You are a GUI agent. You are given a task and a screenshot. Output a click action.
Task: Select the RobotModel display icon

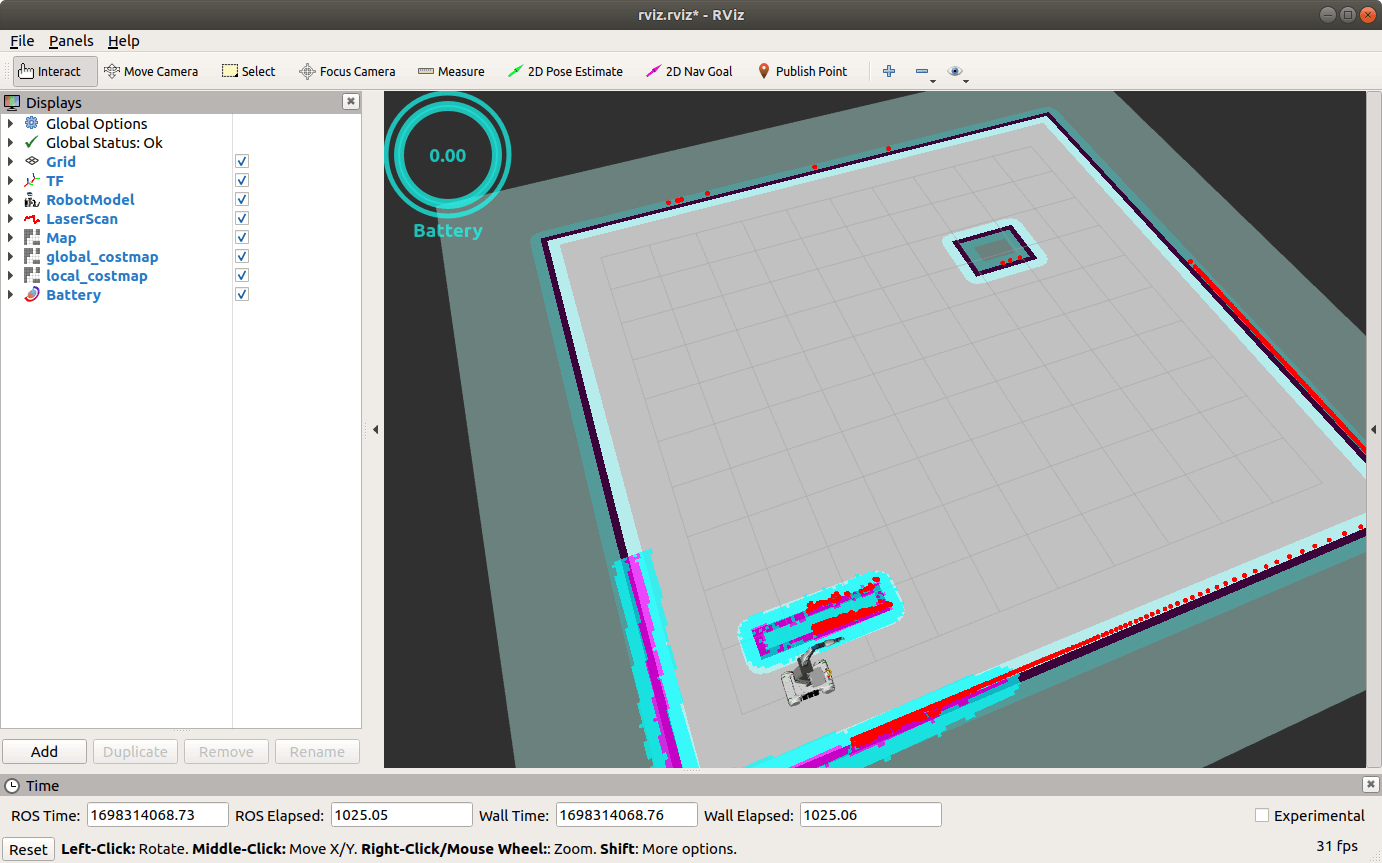point(32,199)
